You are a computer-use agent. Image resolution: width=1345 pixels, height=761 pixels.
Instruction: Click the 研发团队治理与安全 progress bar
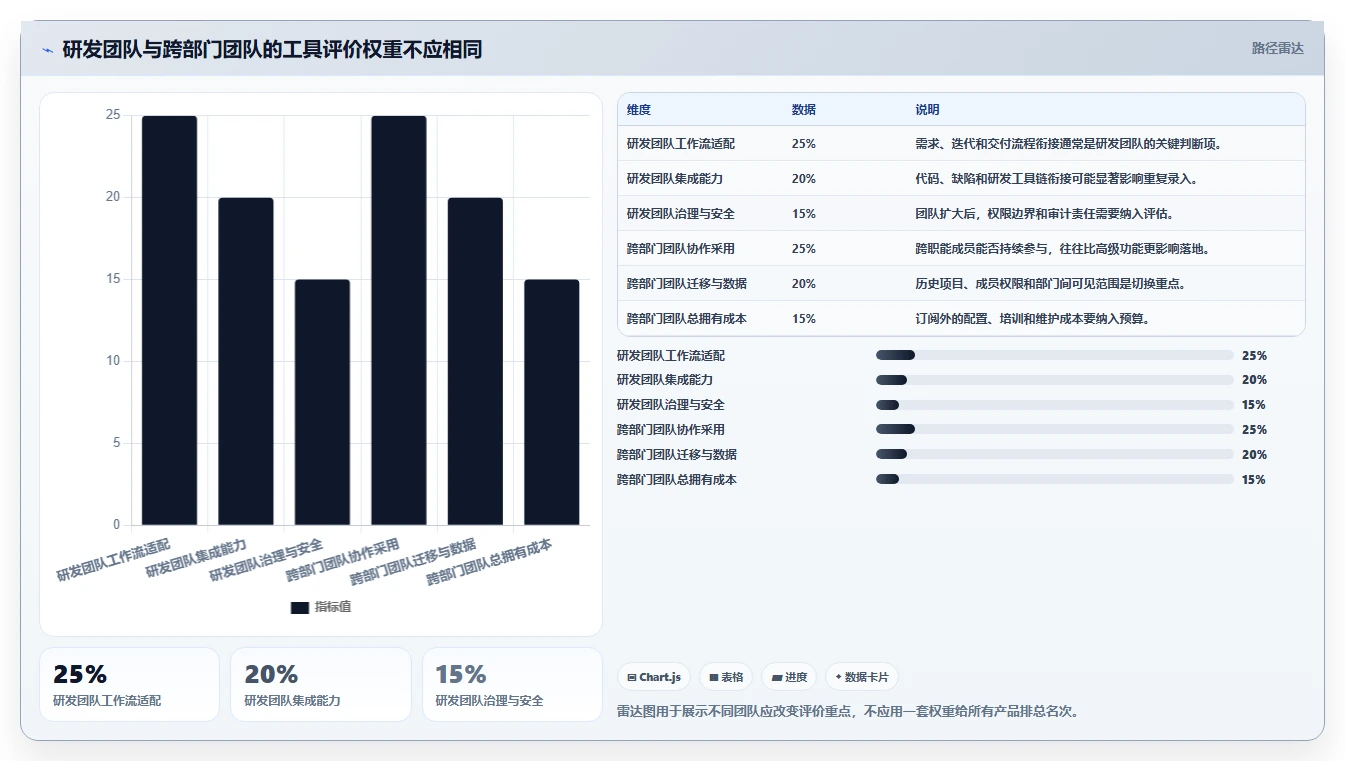click(1055, 405)
